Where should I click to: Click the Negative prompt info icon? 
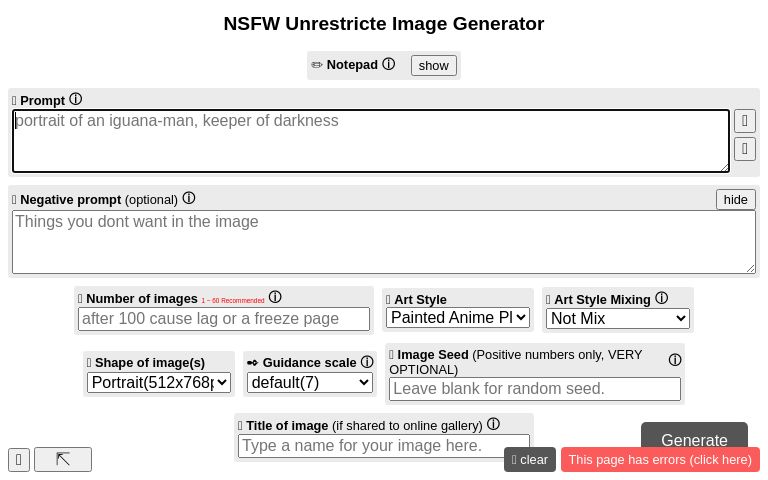pos(189,198)
